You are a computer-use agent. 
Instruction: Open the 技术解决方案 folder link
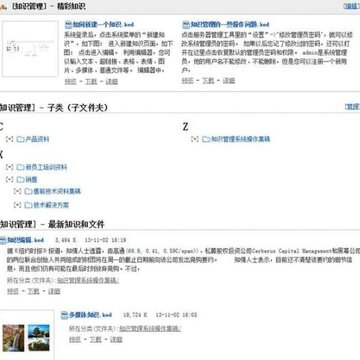pyautogui.click(x=51, y=205)
